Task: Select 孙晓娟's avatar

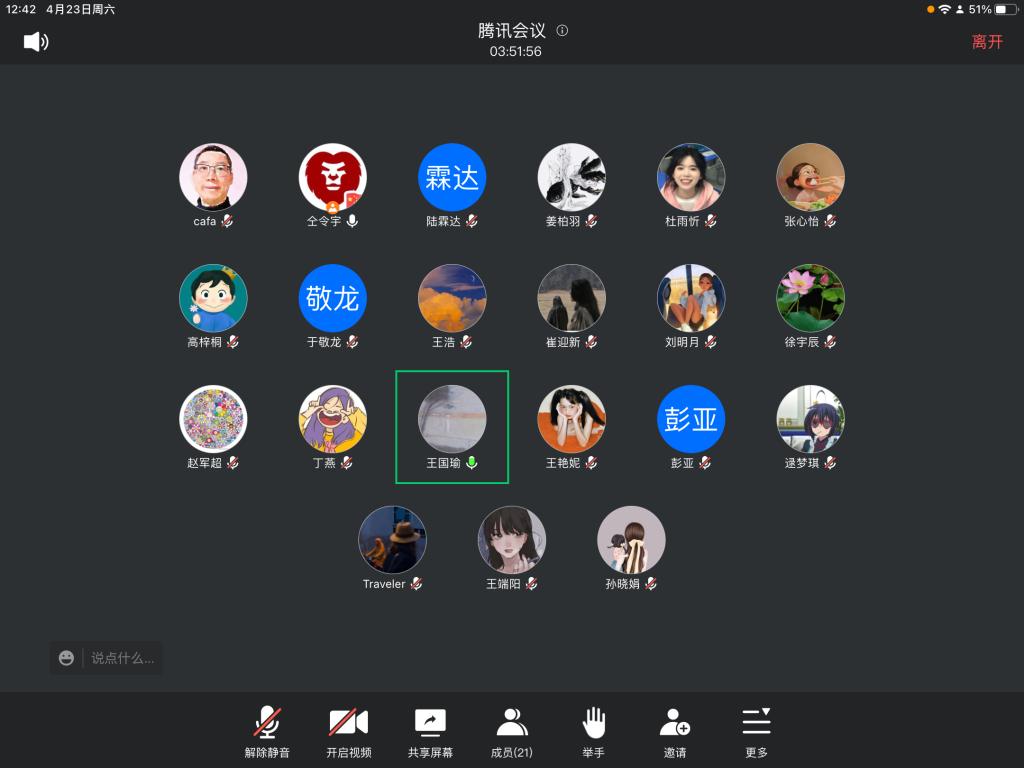Action: pyautogui.click(x=632, y=540)
